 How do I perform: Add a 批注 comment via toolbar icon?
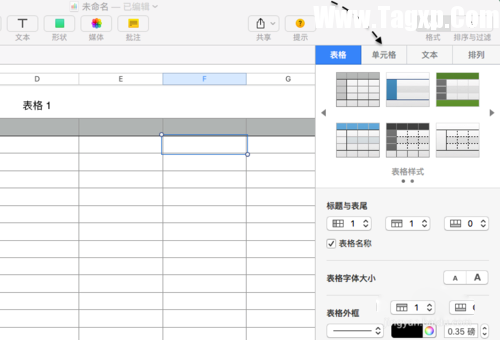(133, 23)
